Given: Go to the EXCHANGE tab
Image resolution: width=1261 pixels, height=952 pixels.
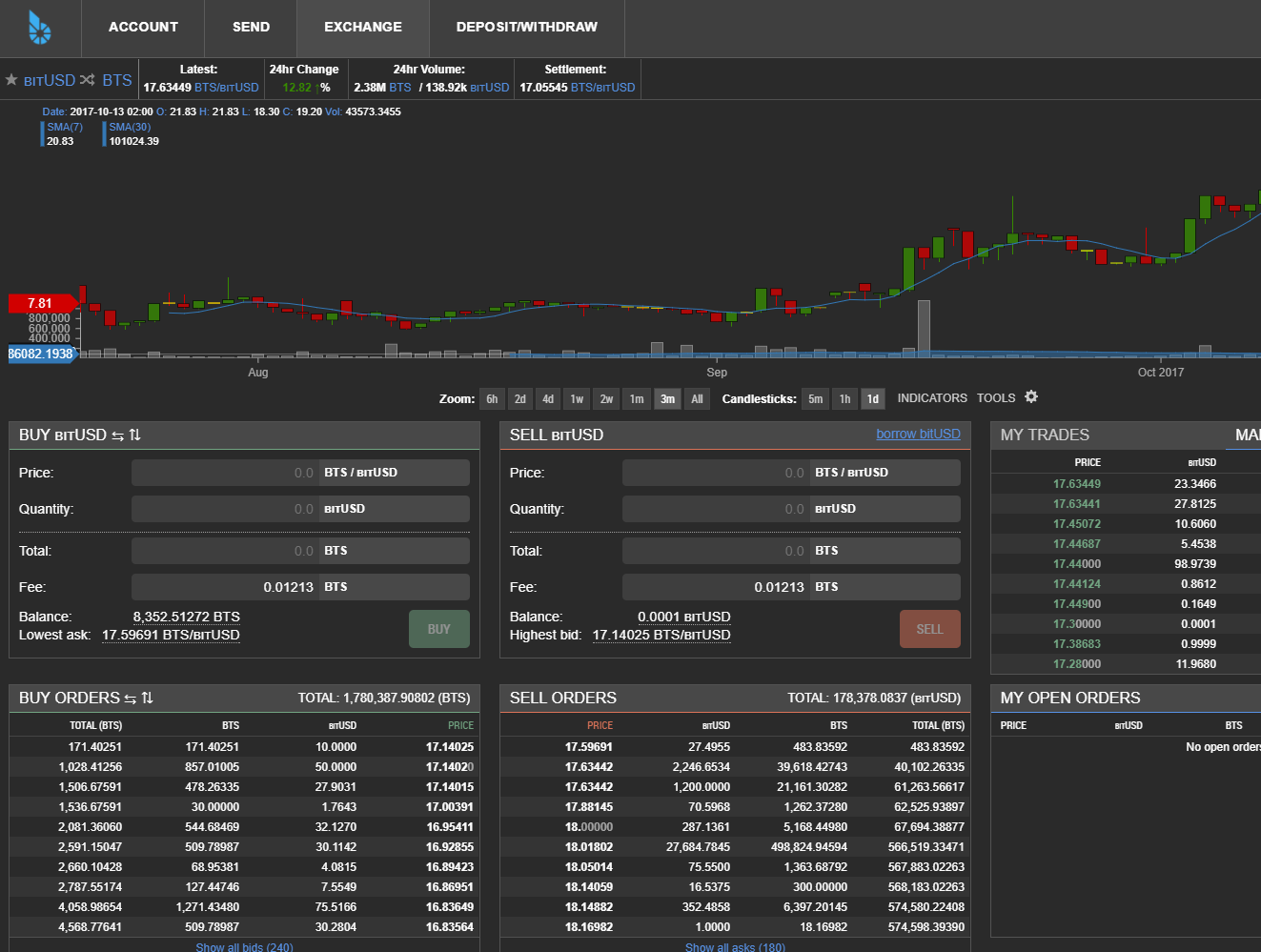Looking at the screenshot, I should point(363,28).
